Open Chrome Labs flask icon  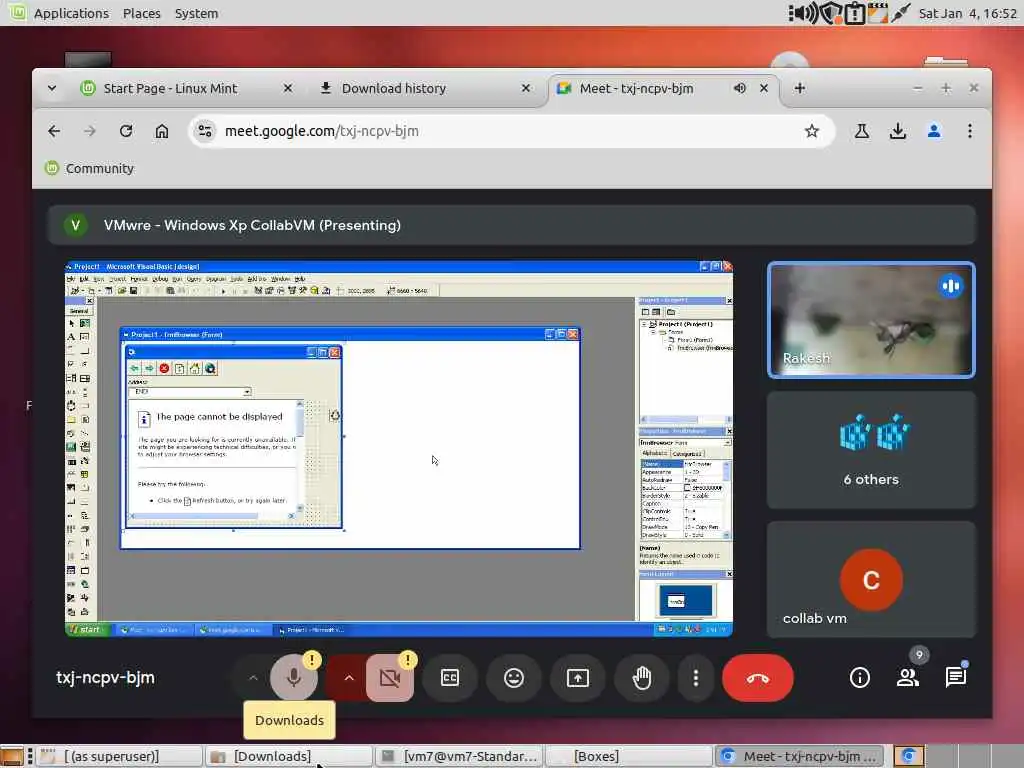coord(862,131)
